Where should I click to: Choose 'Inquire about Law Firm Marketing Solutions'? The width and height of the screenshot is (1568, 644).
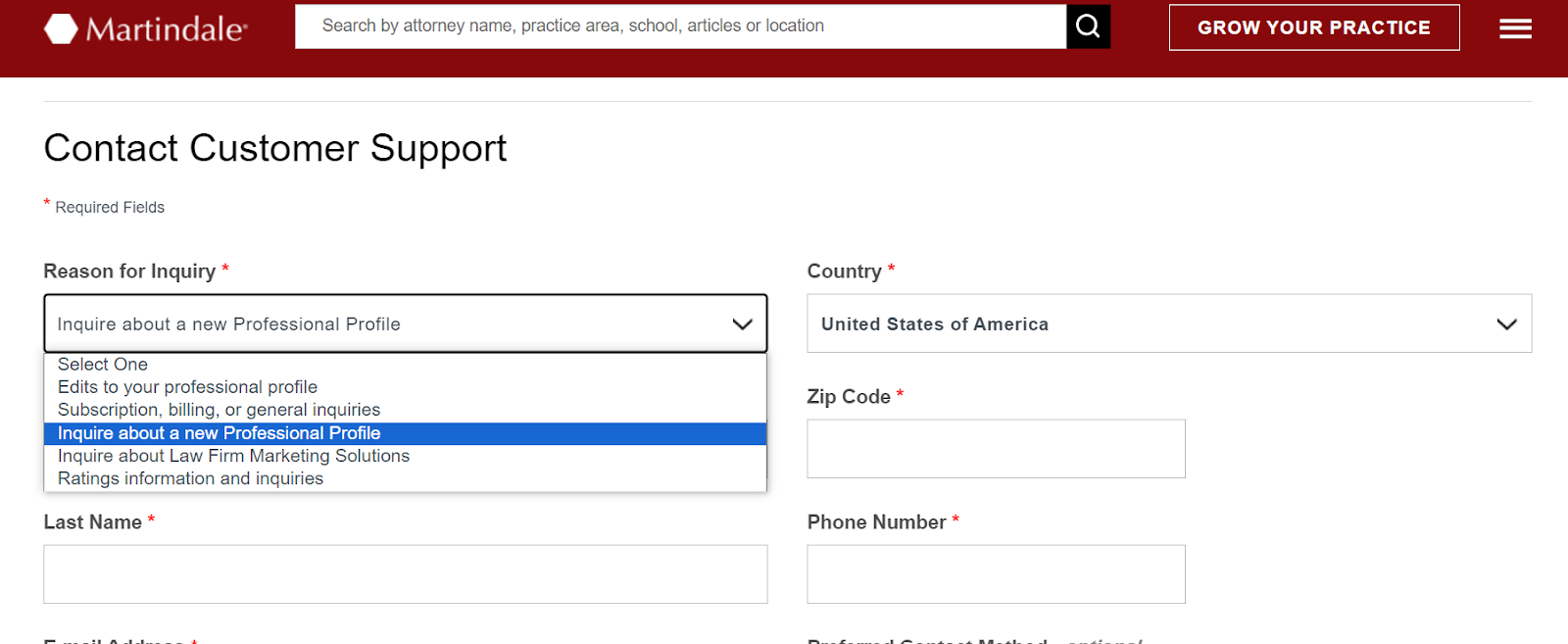406,456
